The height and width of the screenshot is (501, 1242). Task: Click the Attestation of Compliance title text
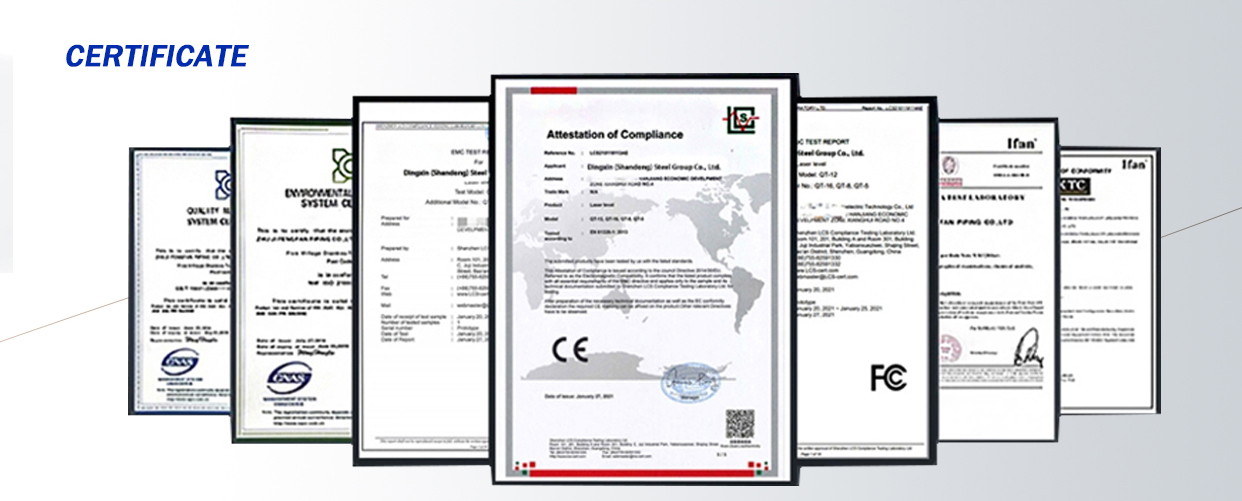pyautogui.click(x=614, y=134)
